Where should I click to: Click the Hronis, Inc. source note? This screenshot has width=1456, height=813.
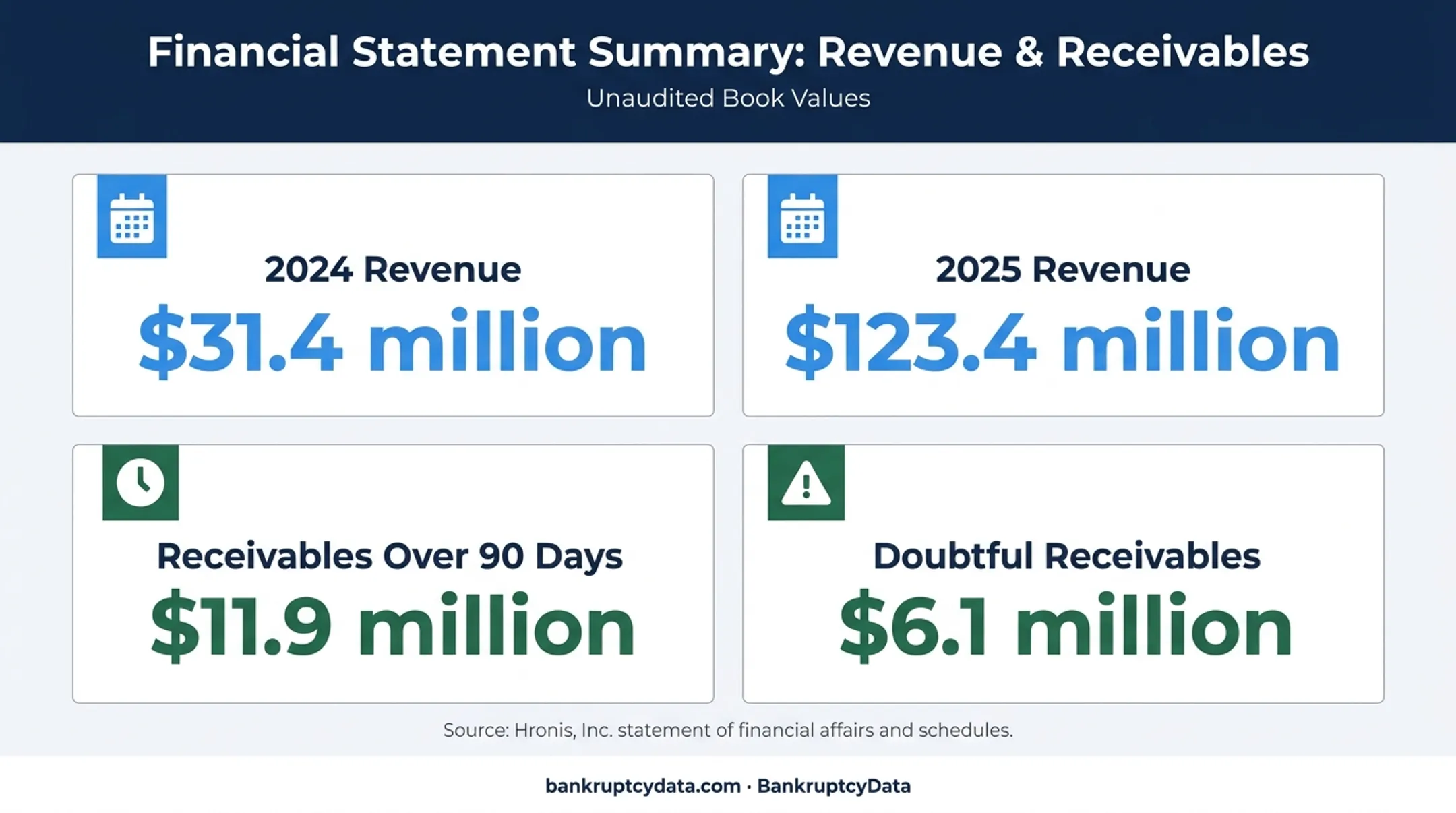point(728,730)
